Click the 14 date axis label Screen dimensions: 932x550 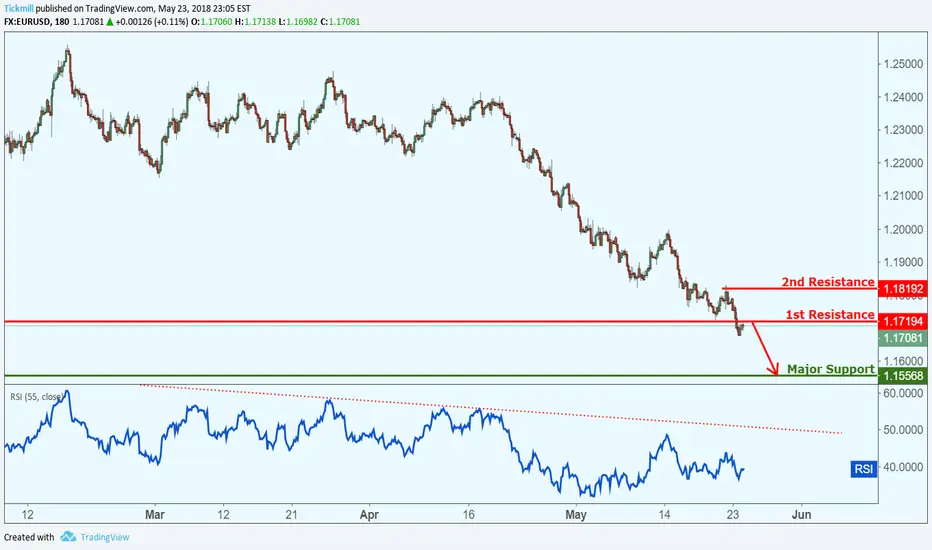[x=665, y=514]
